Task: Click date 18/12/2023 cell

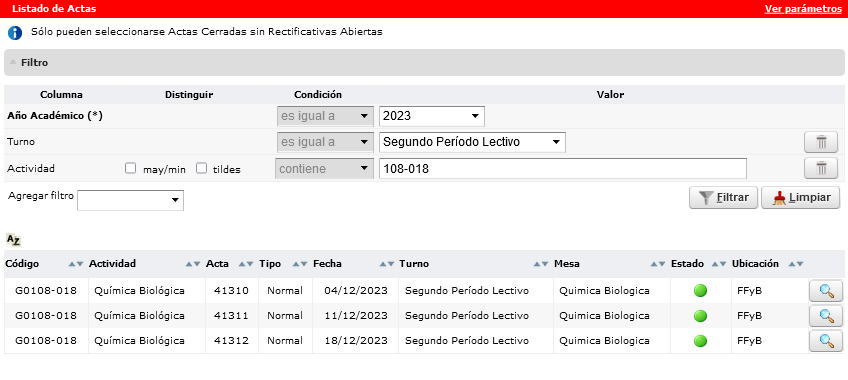Action: point(356,341)
